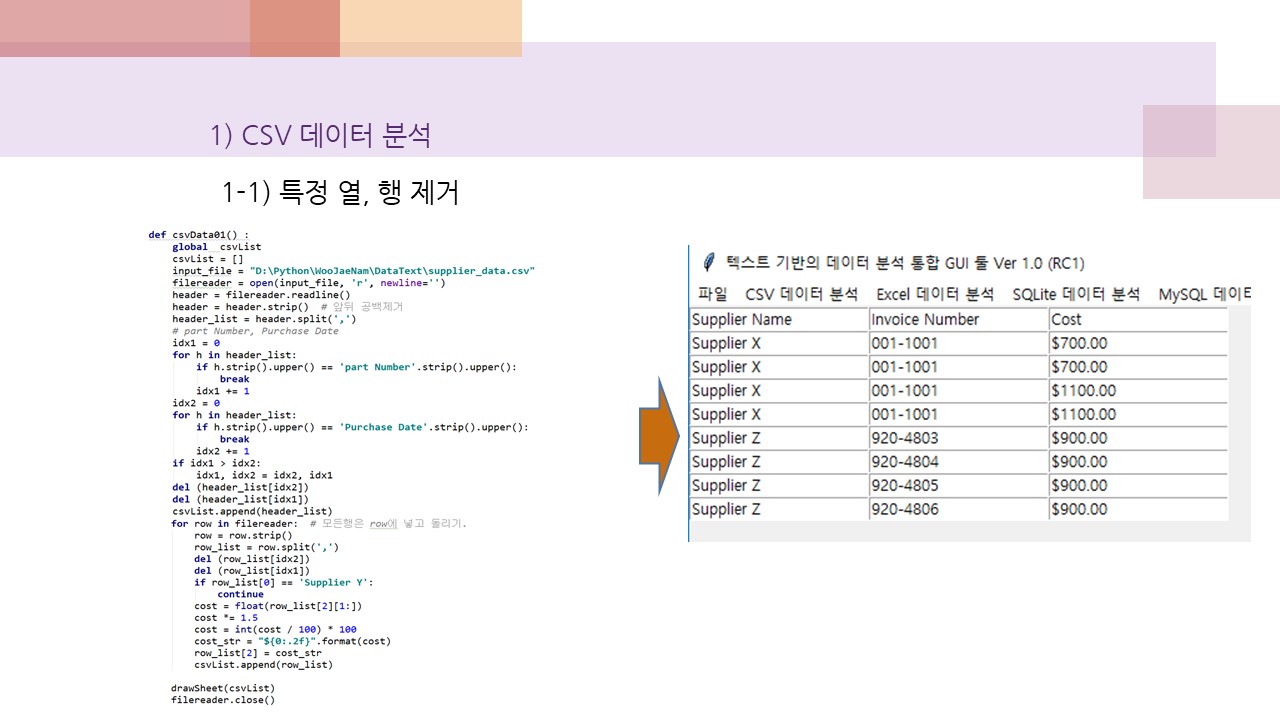Click the slide title 1) CSV 데이터 분석
The height and width of the screenshot is (720, 1280).
point(320,136)
